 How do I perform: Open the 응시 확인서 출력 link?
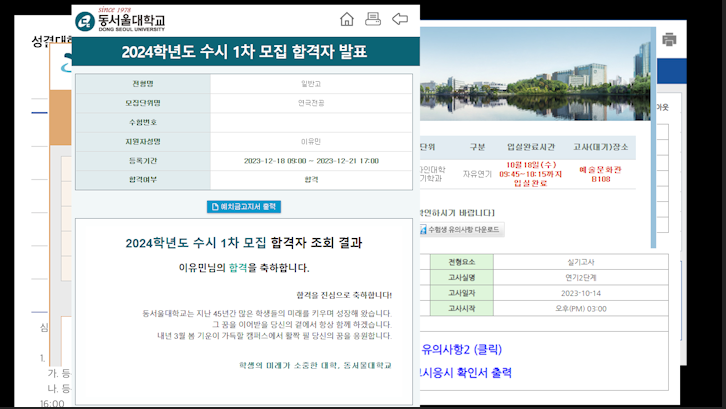(466, 372)
